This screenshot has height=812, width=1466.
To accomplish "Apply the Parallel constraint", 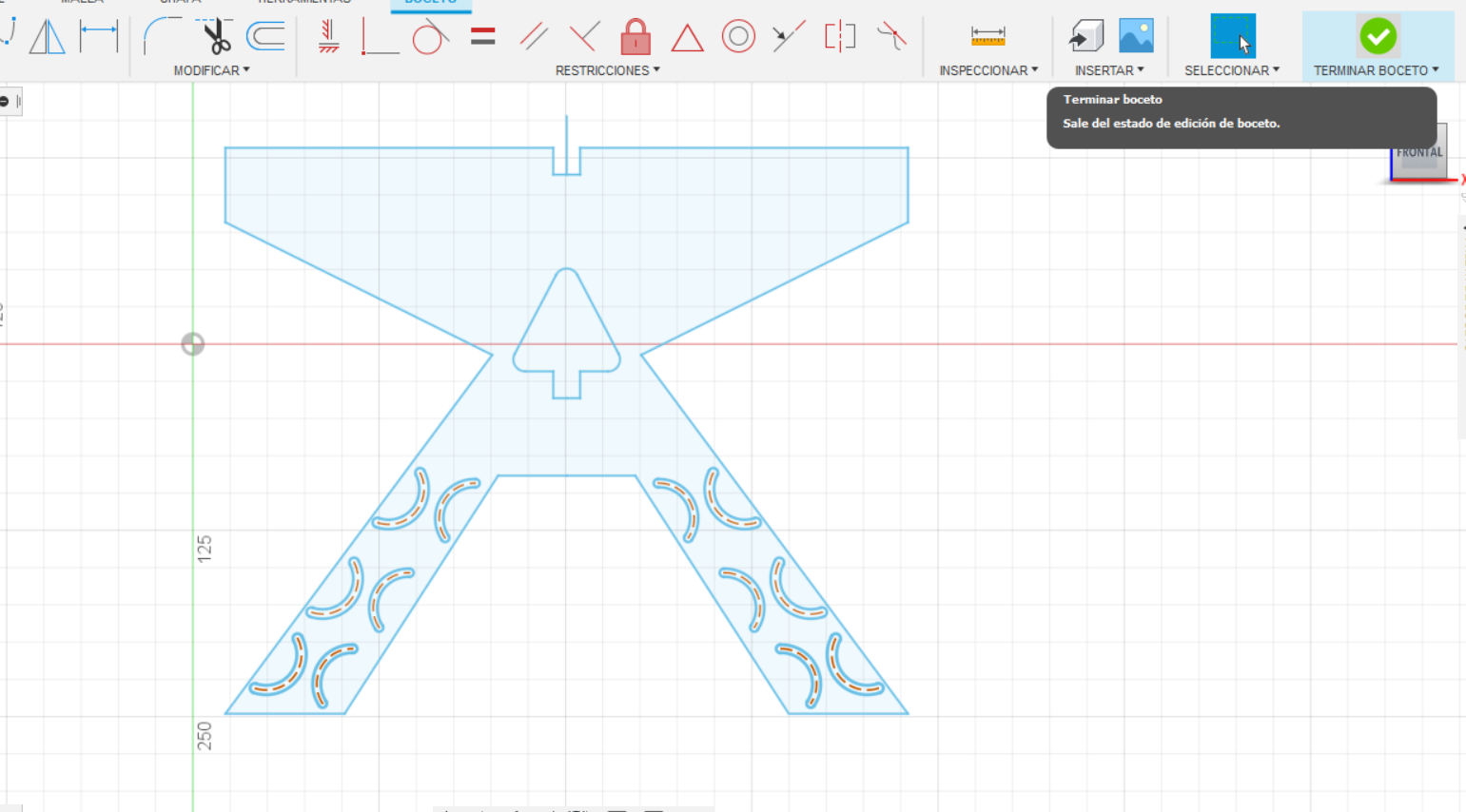I will pos(534,36).
